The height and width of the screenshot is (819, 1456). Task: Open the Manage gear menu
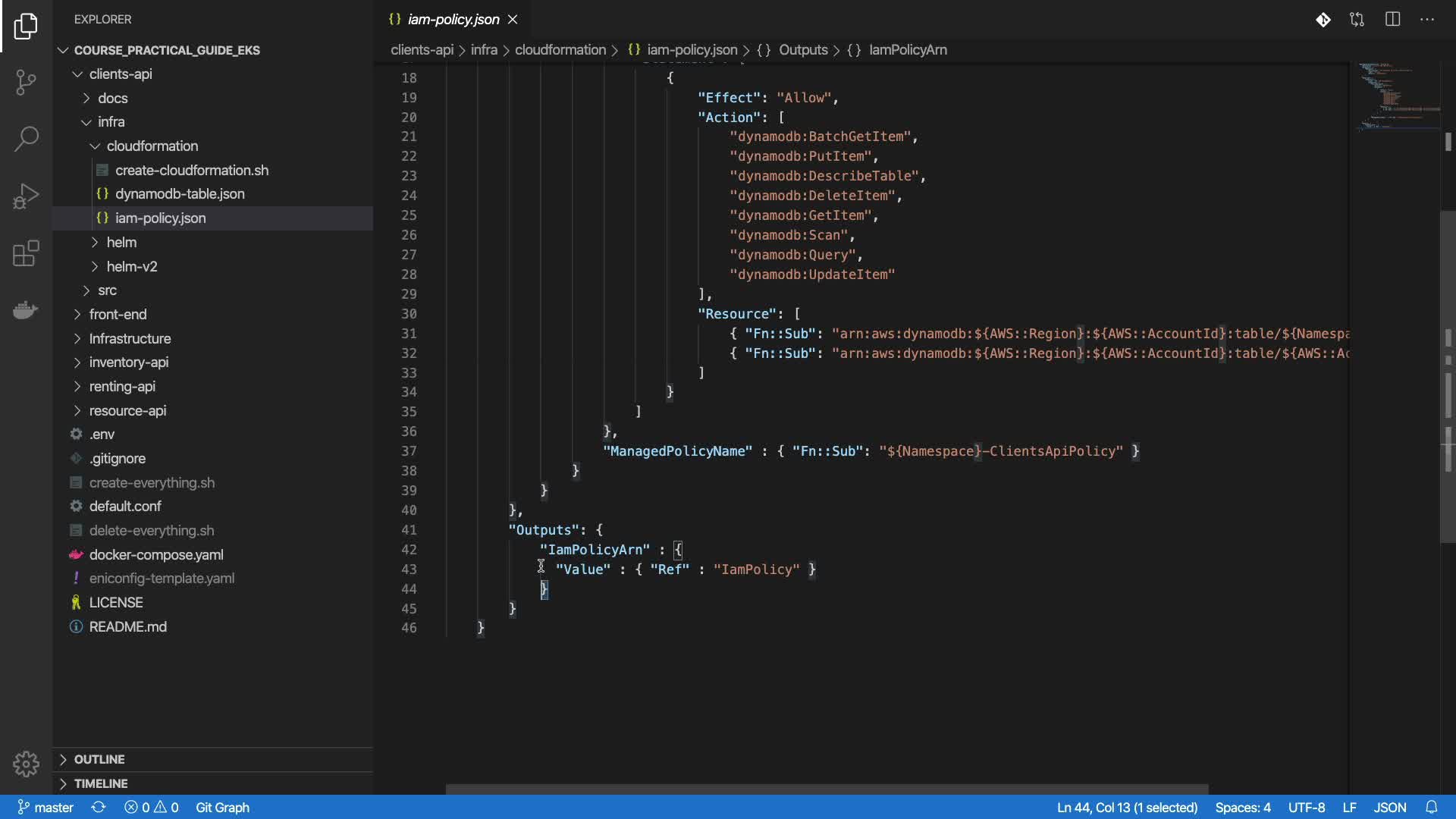point(26,764)
